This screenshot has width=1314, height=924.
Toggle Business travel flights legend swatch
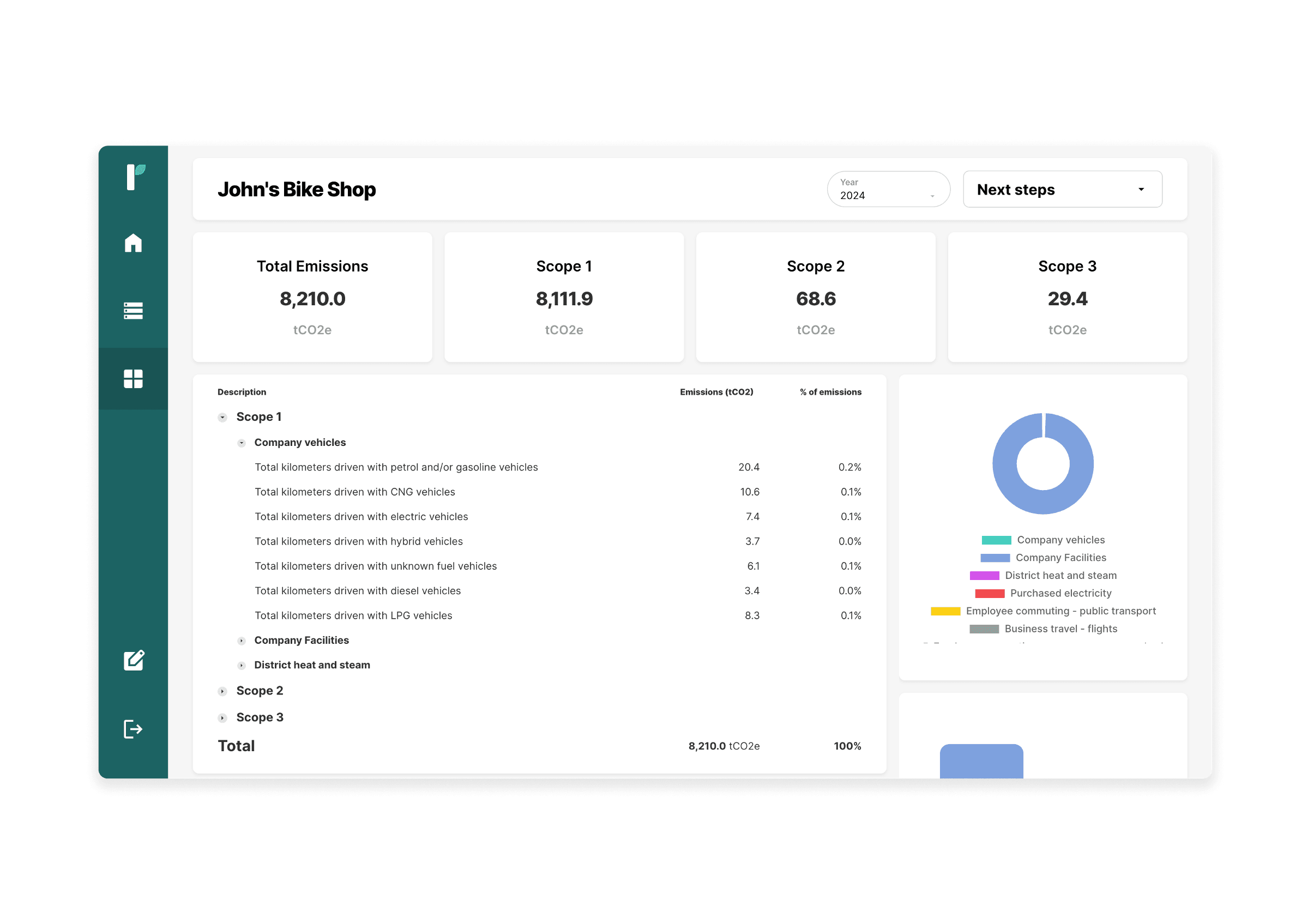pyautogui.click(x=984, y=629)
